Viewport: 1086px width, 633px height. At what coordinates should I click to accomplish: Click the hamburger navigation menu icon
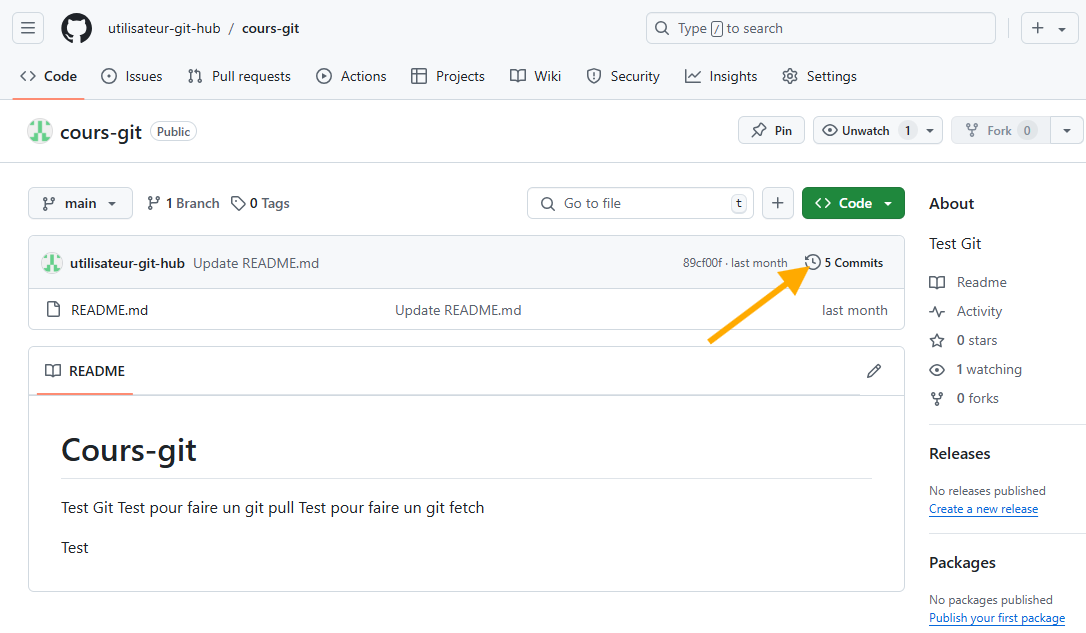pos(27,28)
